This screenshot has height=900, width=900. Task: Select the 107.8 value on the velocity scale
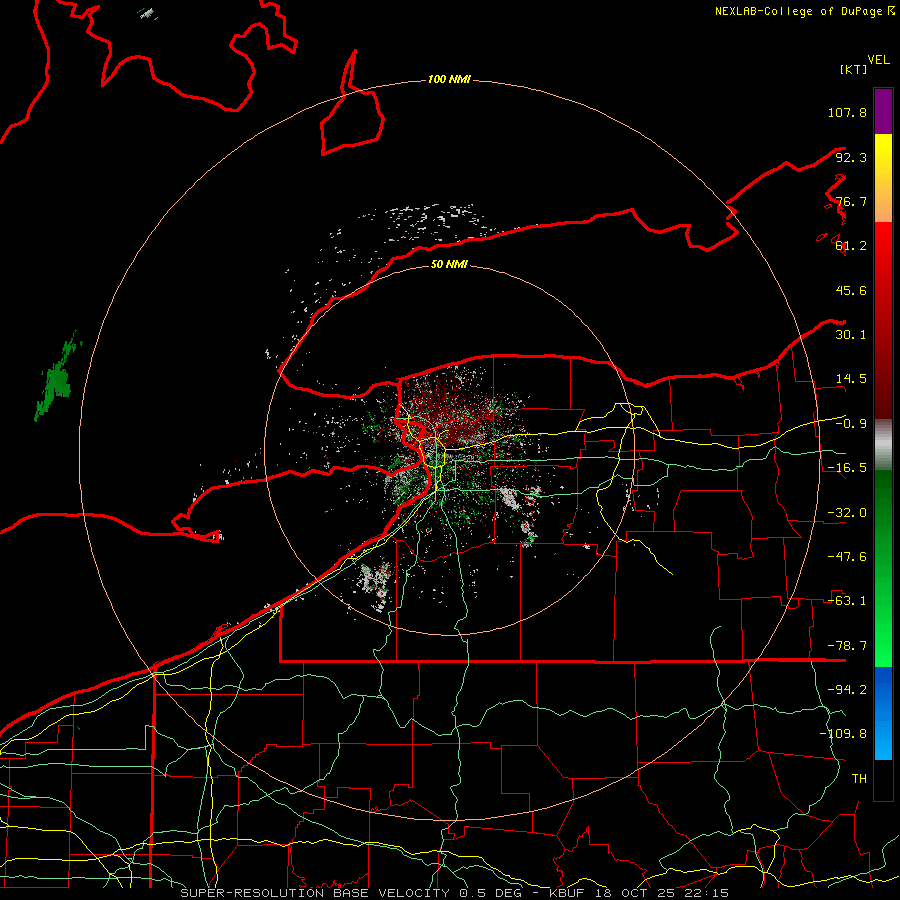click(x=847, y=112)
